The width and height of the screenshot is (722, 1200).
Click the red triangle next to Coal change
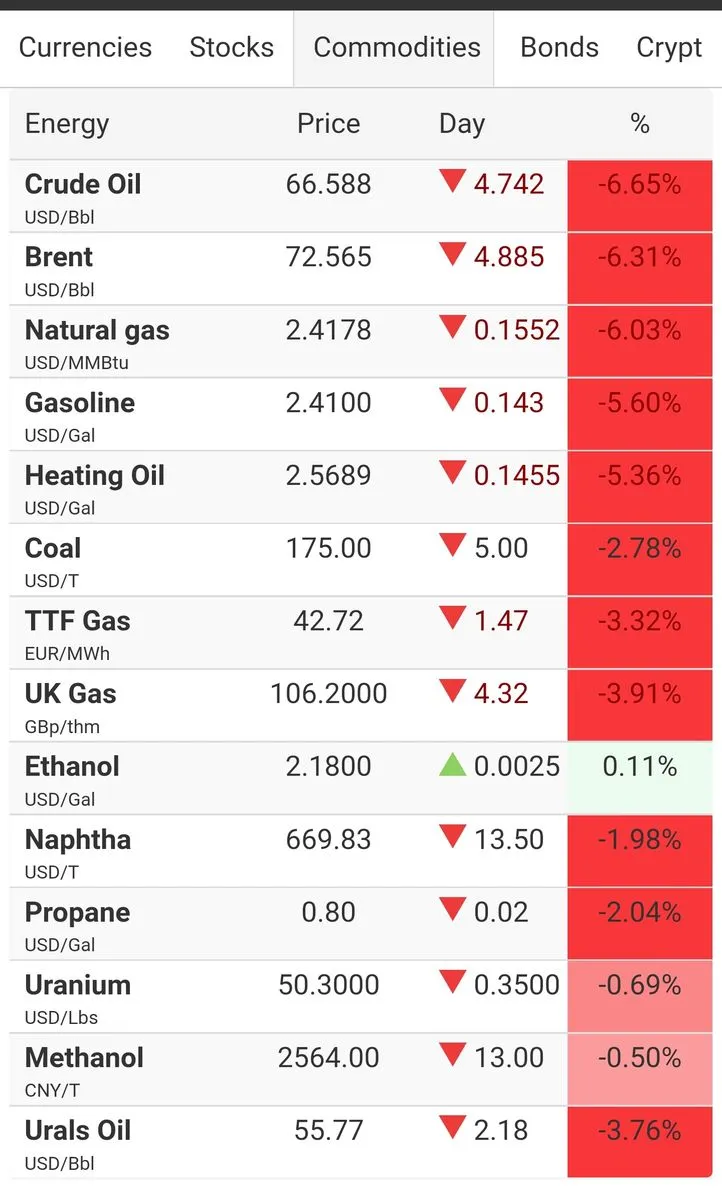click(452, 545)
